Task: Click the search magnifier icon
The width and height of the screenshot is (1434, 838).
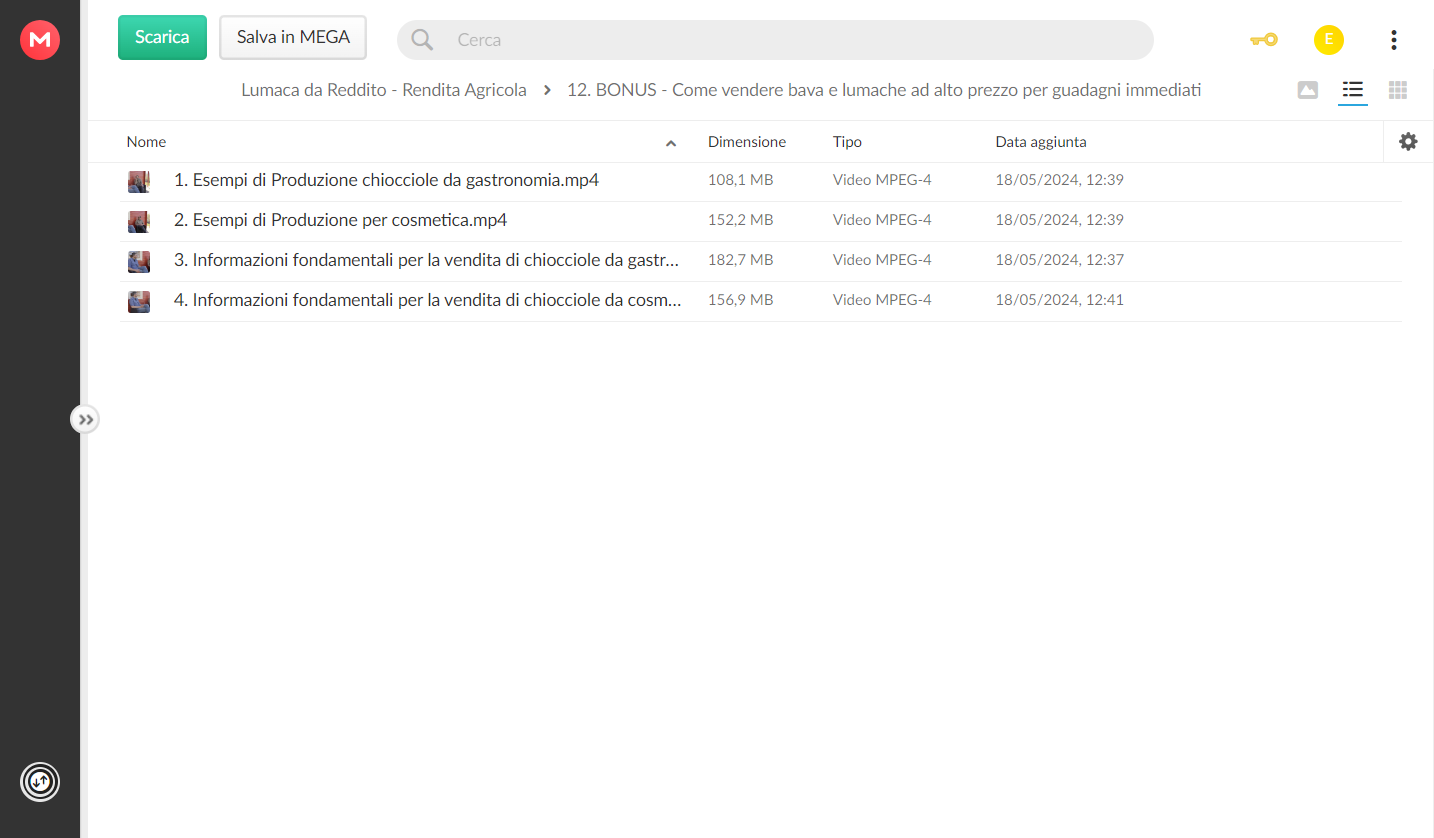Action: click(x=422, y=40)
